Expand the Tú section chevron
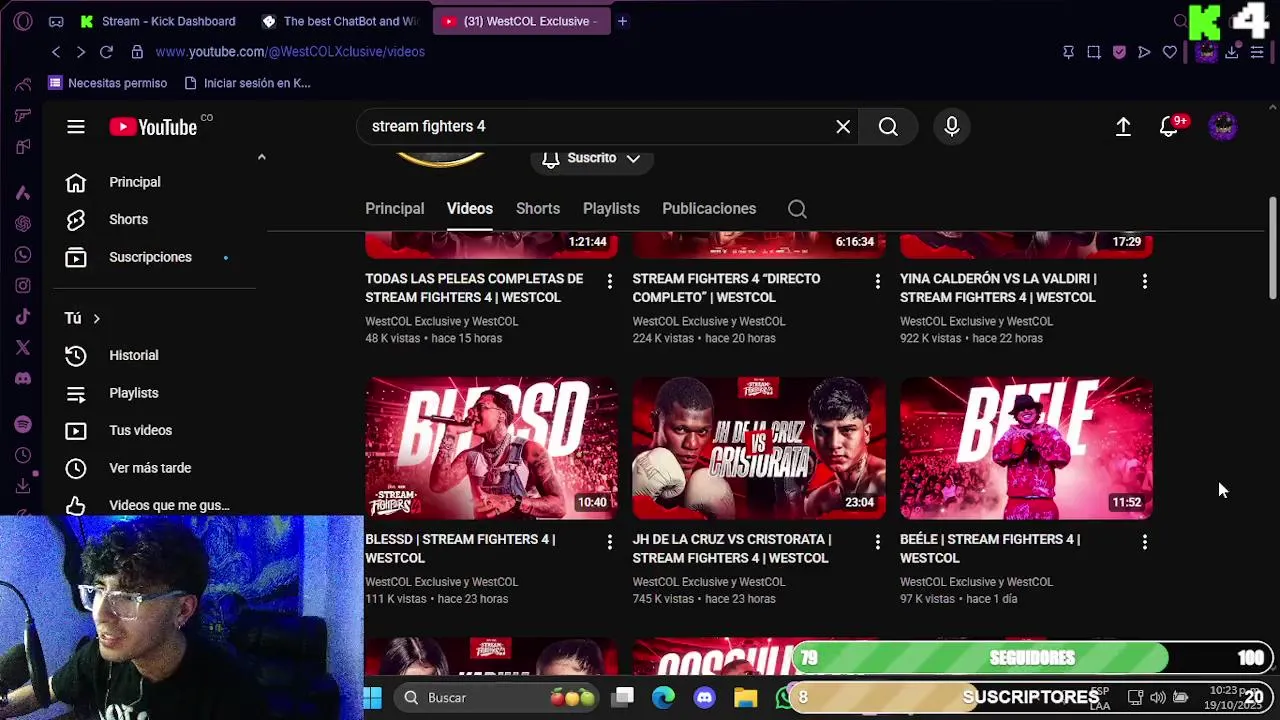Viewport: 1280px width, 720px height. tap(96, 318)
